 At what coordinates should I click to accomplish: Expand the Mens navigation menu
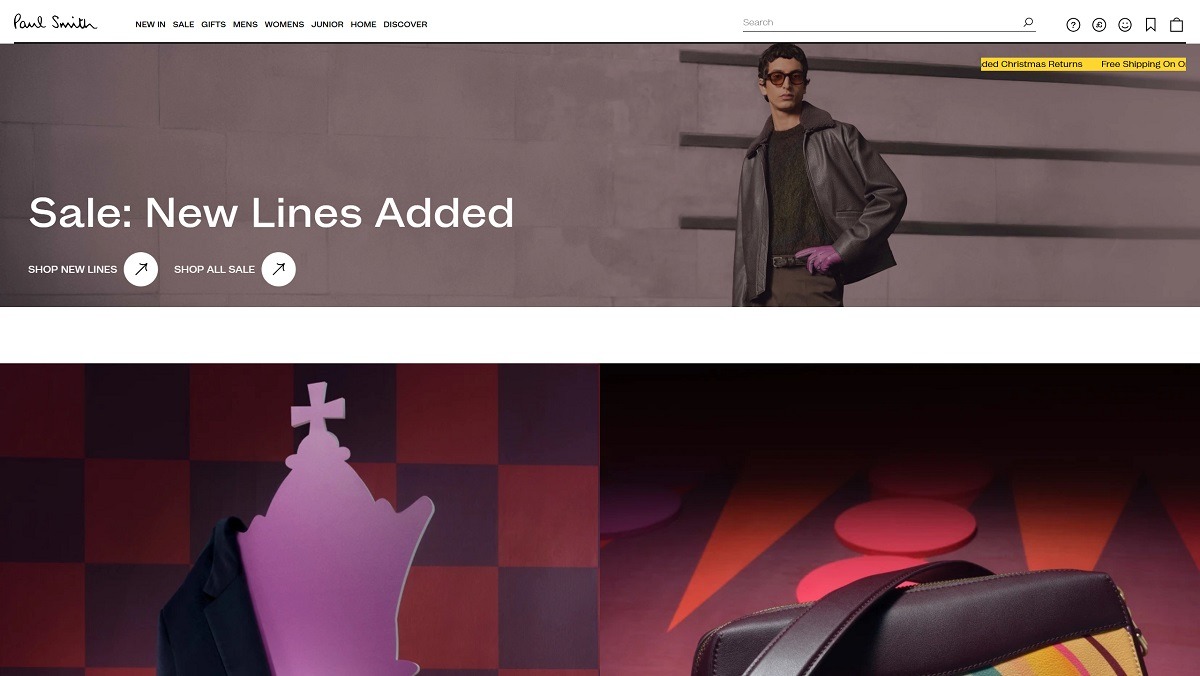pos(245,24)
